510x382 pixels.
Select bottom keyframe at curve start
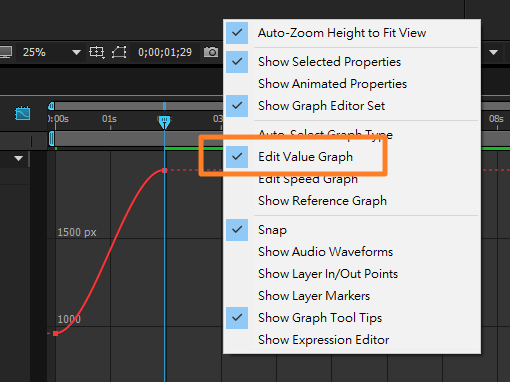[x=56, y=333]
